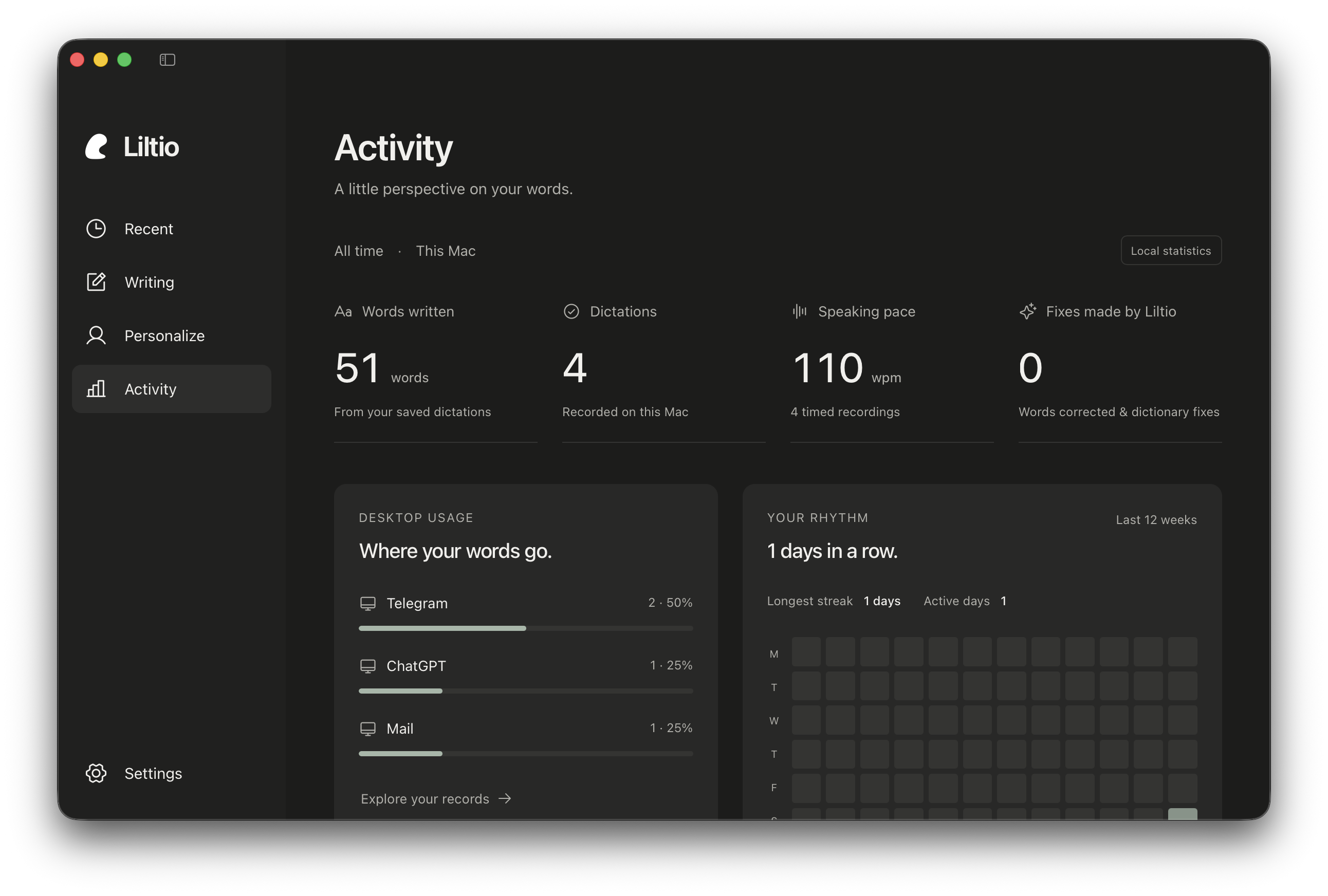
Task: Click the '1 days in a row.' heading
Action: [832, 551]
